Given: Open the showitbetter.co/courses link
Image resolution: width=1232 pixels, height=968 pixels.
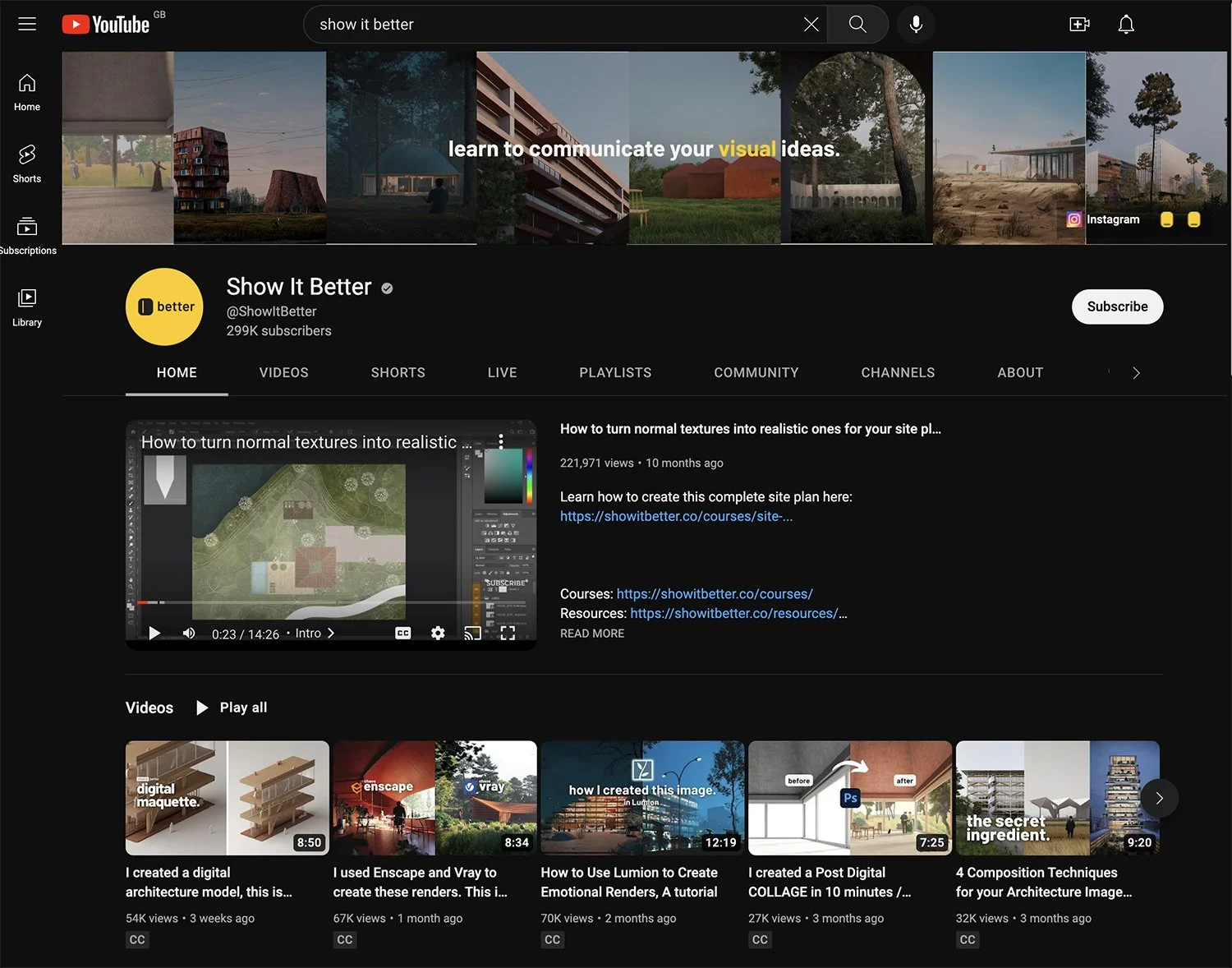Looking at the screenshot, I should click(715, 593).
